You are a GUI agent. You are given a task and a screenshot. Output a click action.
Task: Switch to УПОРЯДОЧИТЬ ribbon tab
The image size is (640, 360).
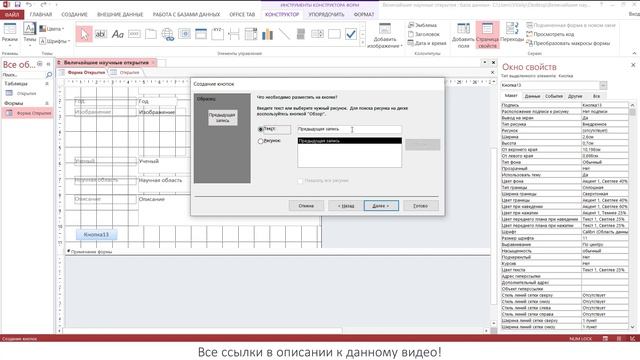pos(326,14)
